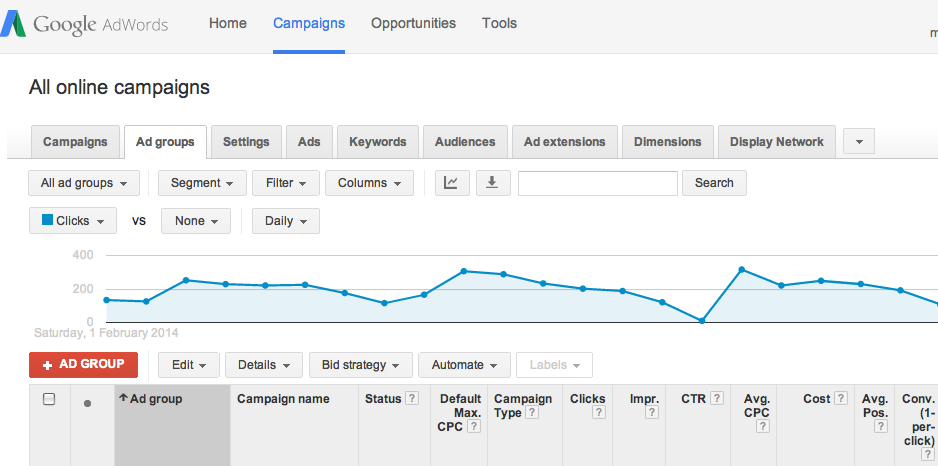938x466 pixels.
Task: Open the Details dropdown
Action: pos(264,365)
